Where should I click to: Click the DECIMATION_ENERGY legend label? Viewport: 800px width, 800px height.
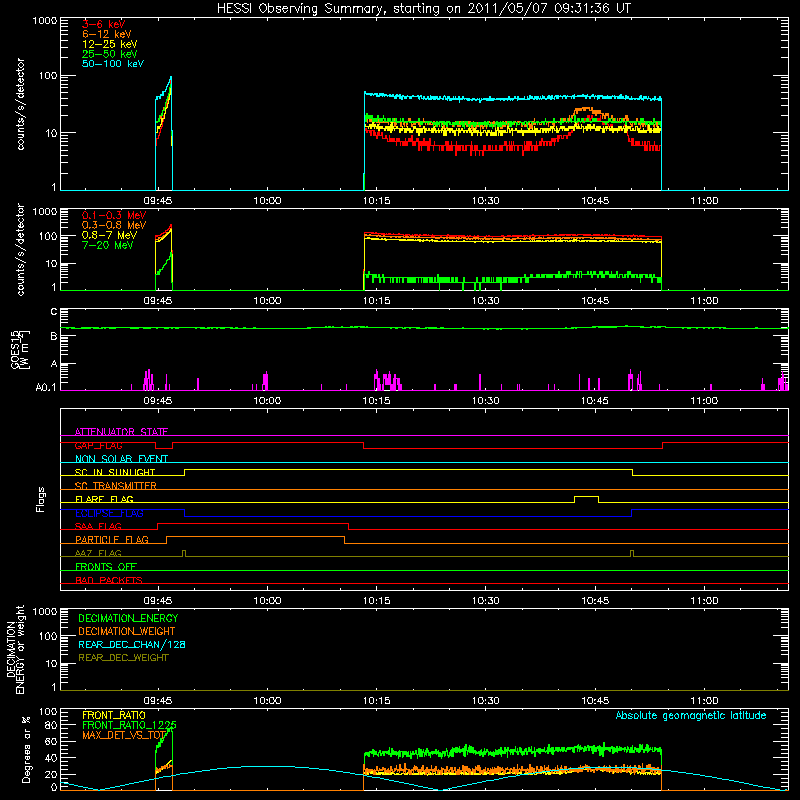pos(128,618)
